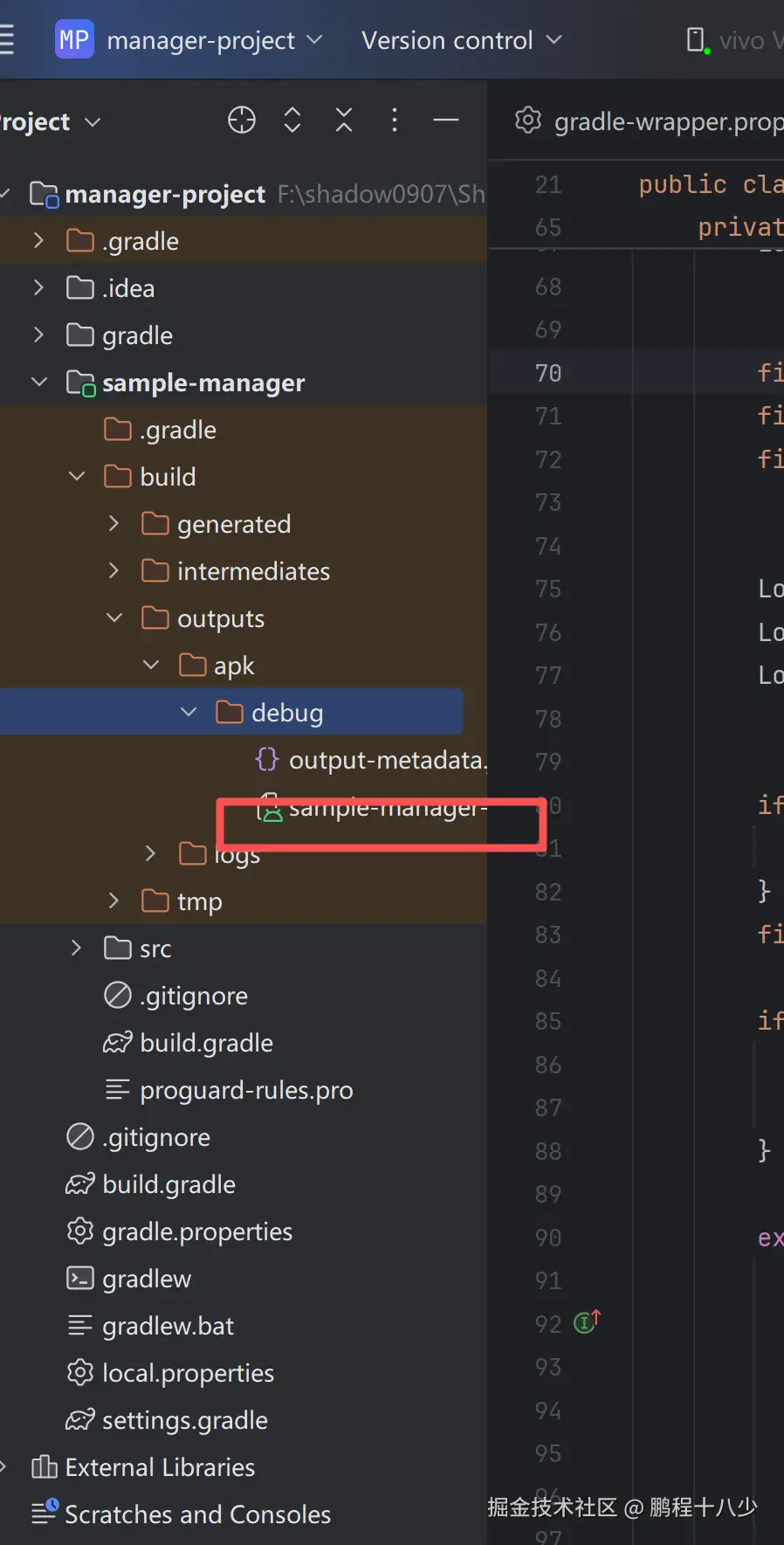784x1545 pixels.
Task: Hide the Project tool window
Action: (x=445, y=120)
